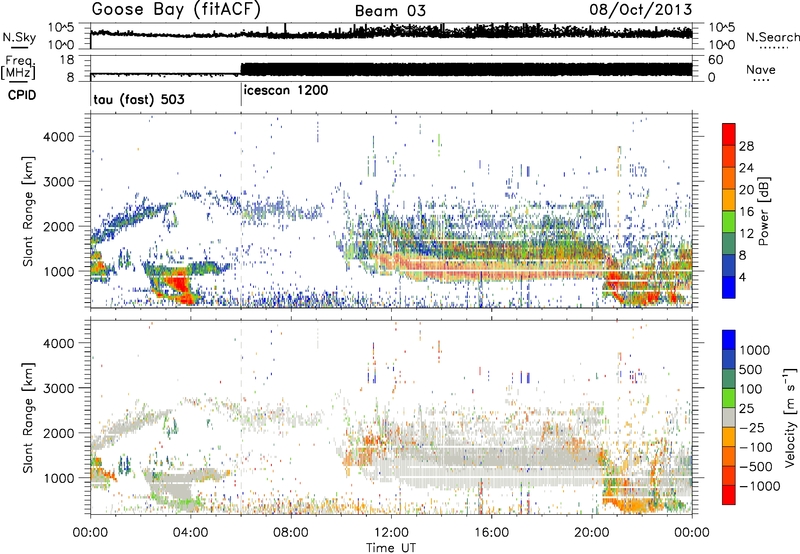Image resolution: width=800 pixels, height=554 pixels.
Task: Click the 'Slant Range [km]' label of power panel
Action: click(28, 211)
